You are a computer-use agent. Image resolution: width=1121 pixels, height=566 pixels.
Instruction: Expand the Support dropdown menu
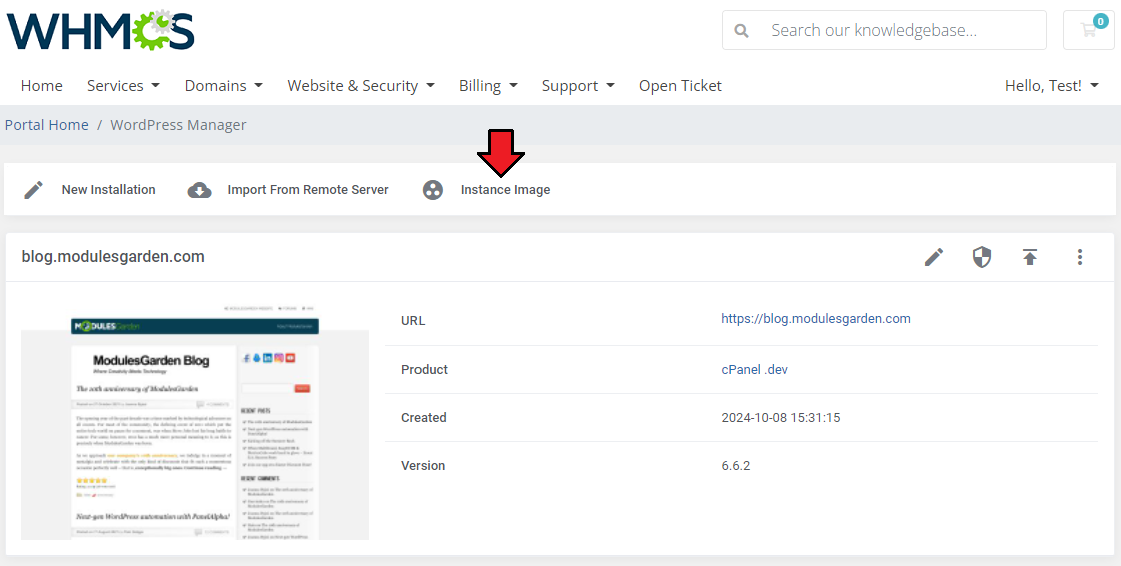pyautogui.click(x=578, y=86)
